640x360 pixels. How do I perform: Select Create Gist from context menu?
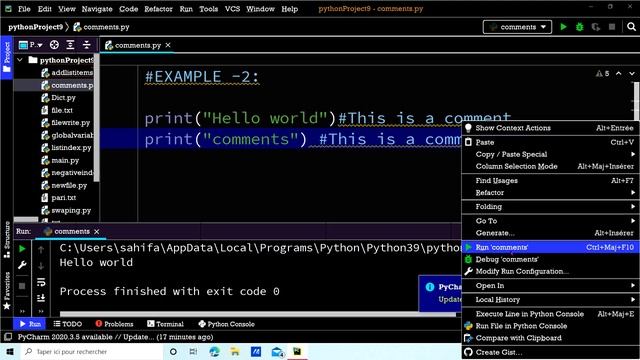pos(551,352)
